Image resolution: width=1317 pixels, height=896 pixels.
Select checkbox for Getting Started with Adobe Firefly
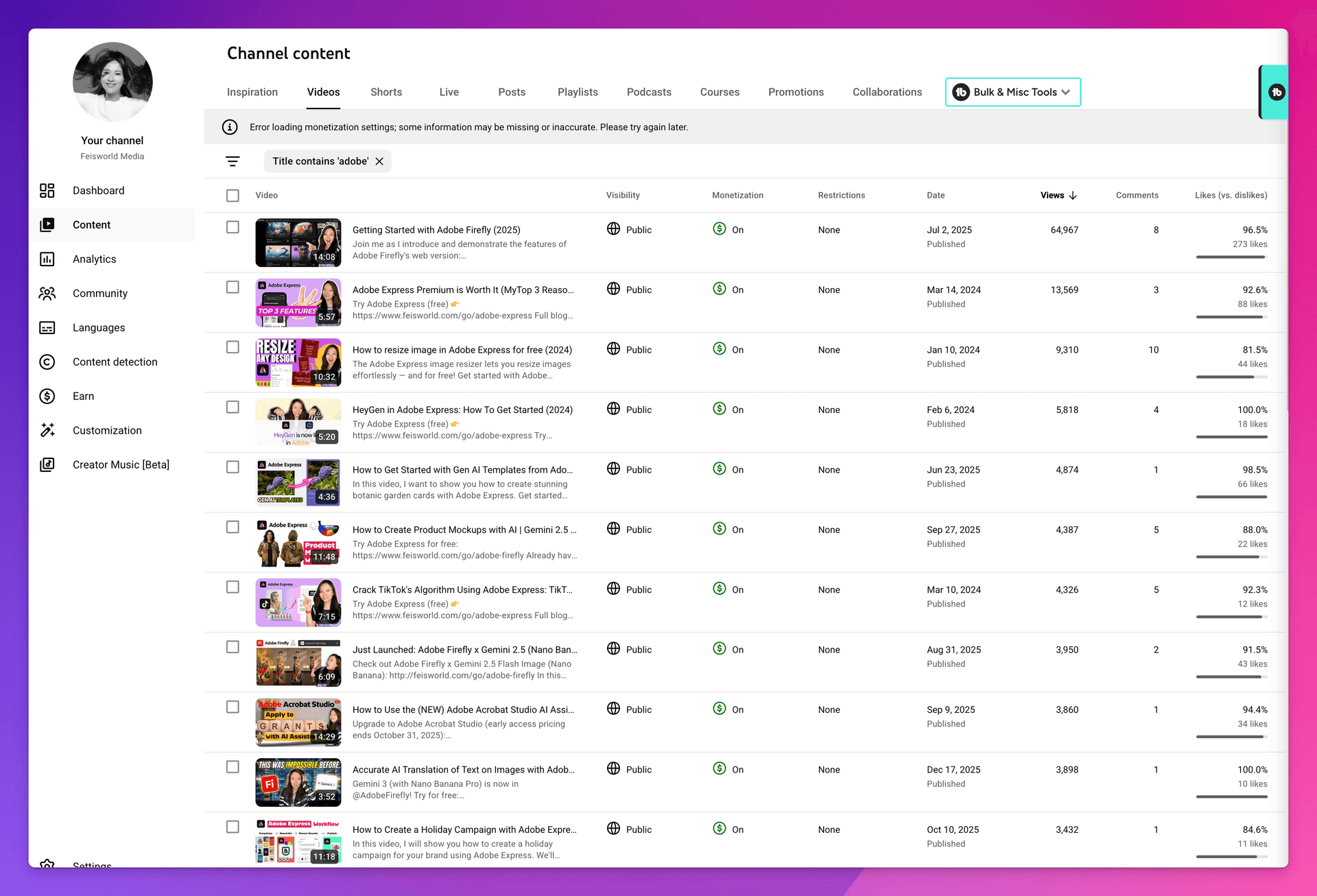(233, 227)
